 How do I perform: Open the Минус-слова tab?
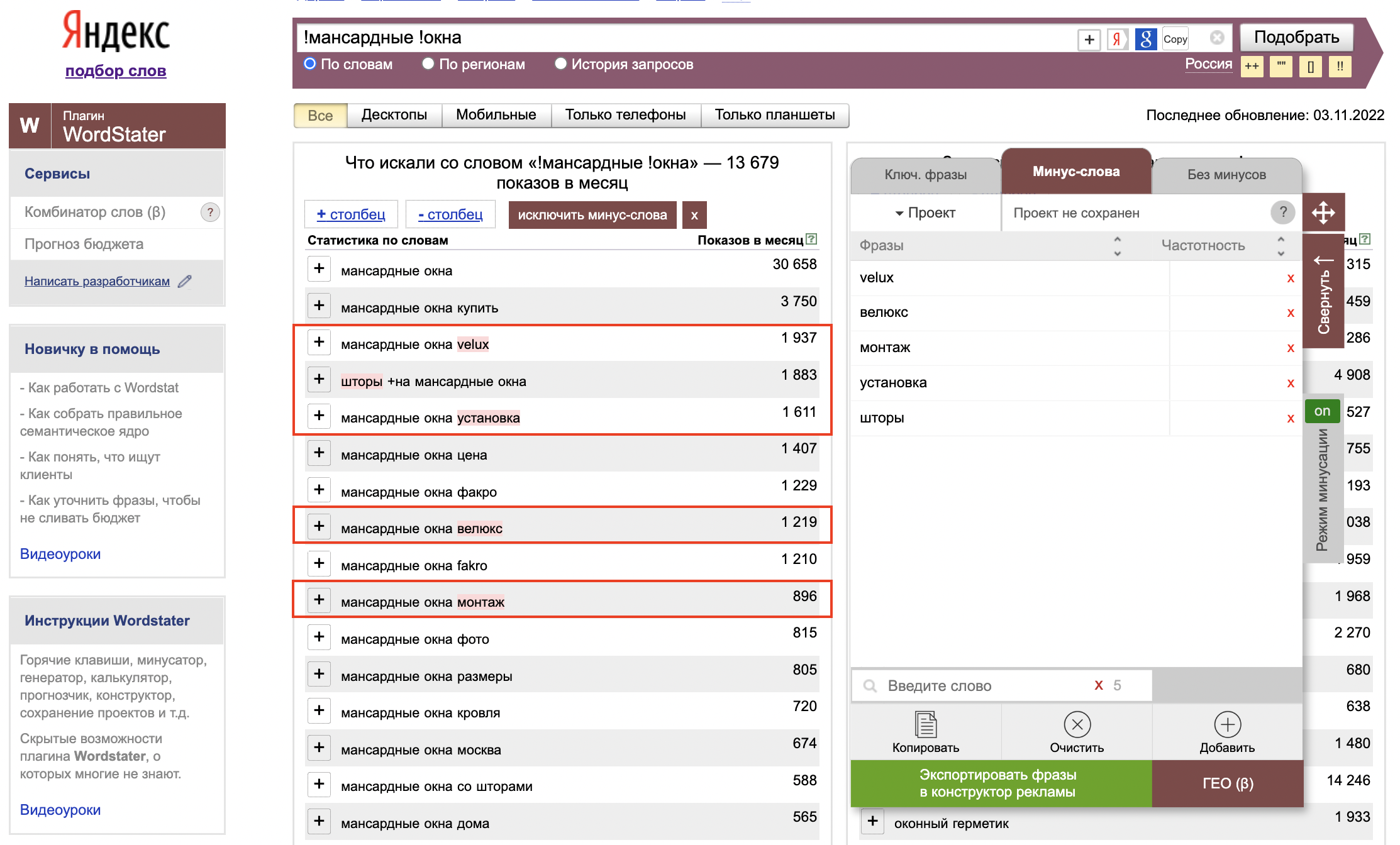(x=1076, y=171)
